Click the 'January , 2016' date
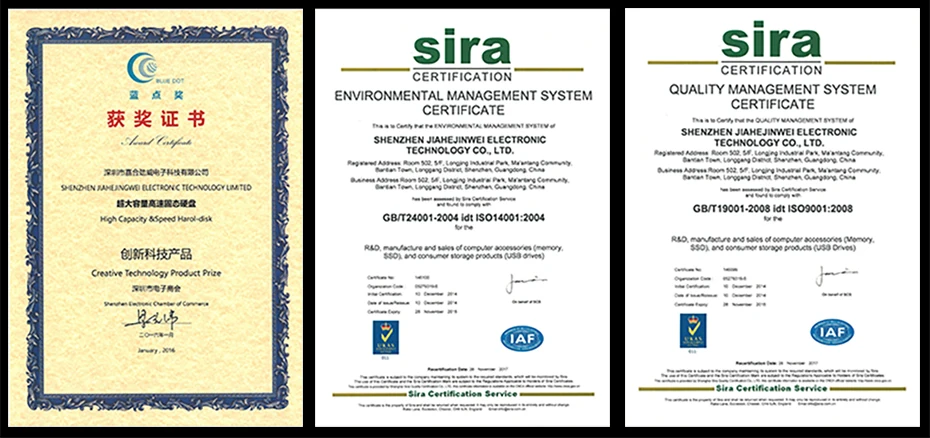Viewport: 930px width, 438px height. coord(156,350)
